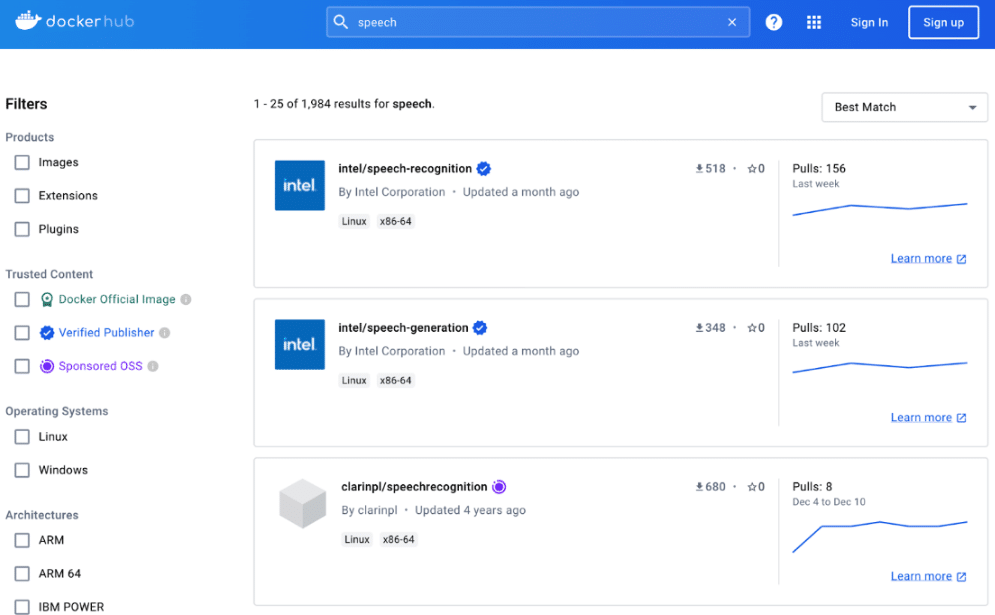The image size is (995, 615).
Task: Click verified badge beside intel/speech-generation
Action: point(480,328)
